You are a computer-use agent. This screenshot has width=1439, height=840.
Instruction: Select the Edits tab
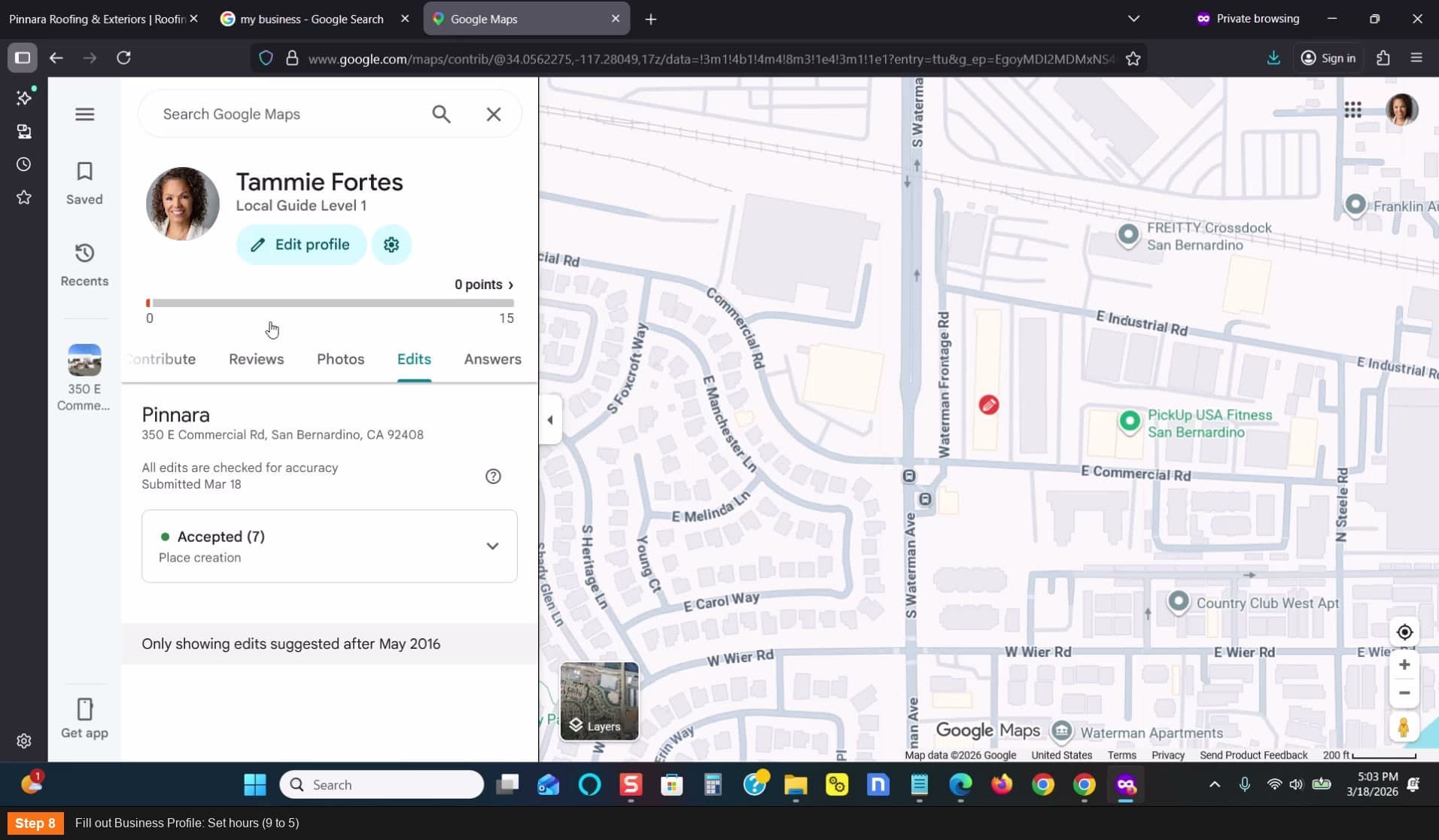[414, 359]
